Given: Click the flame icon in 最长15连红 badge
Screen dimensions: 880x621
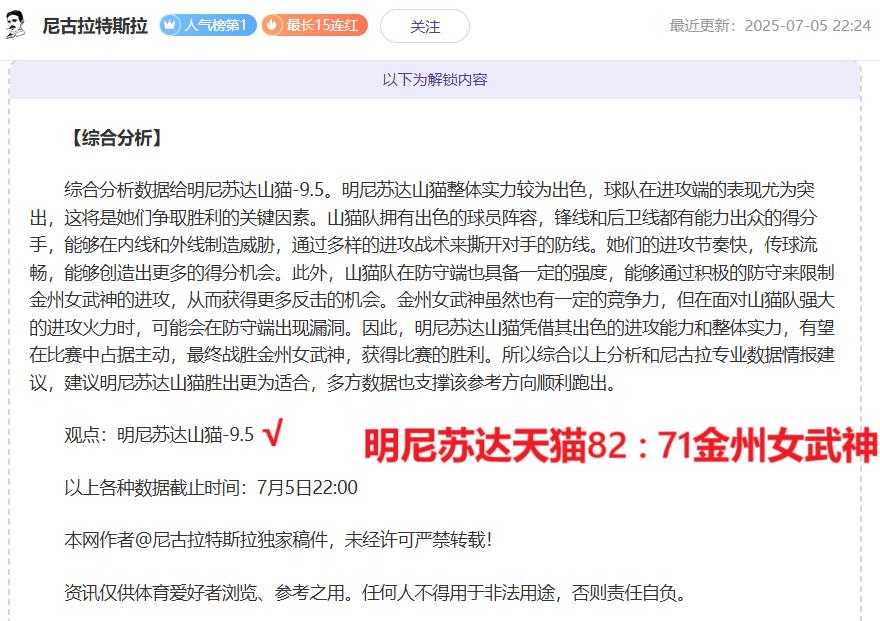Looking at the screenshot, I should coord(272,25).
